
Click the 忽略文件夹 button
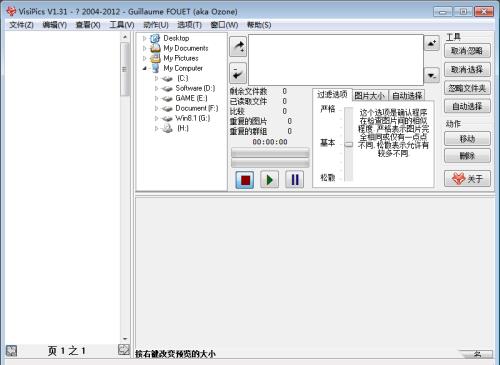467,88
